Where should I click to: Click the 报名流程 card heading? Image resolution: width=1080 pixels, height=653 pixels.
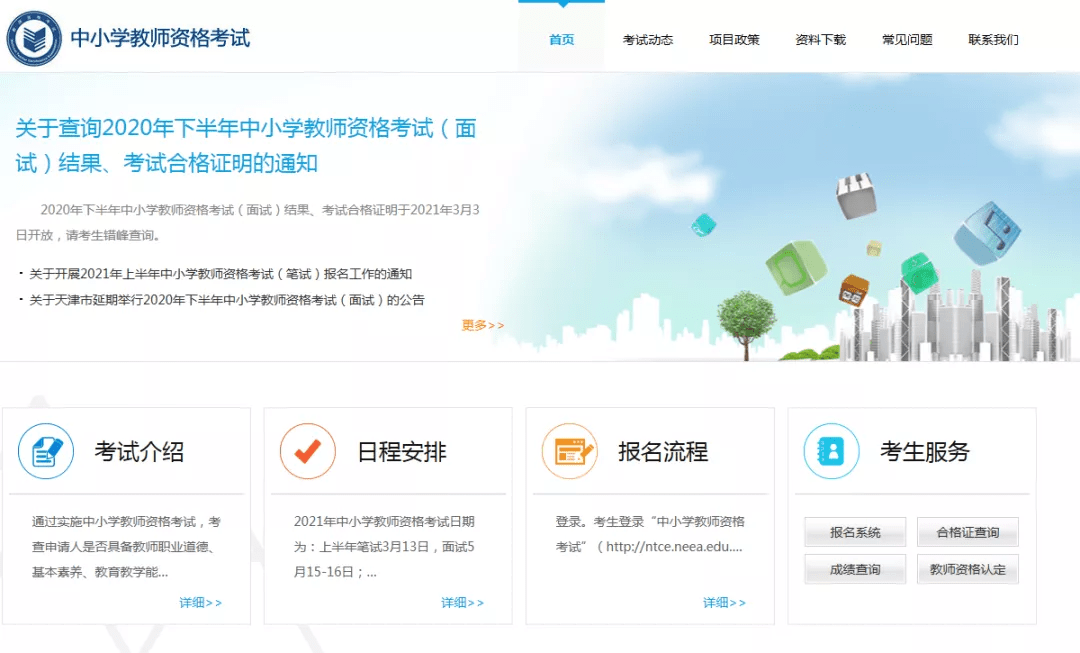pos(663,452)
